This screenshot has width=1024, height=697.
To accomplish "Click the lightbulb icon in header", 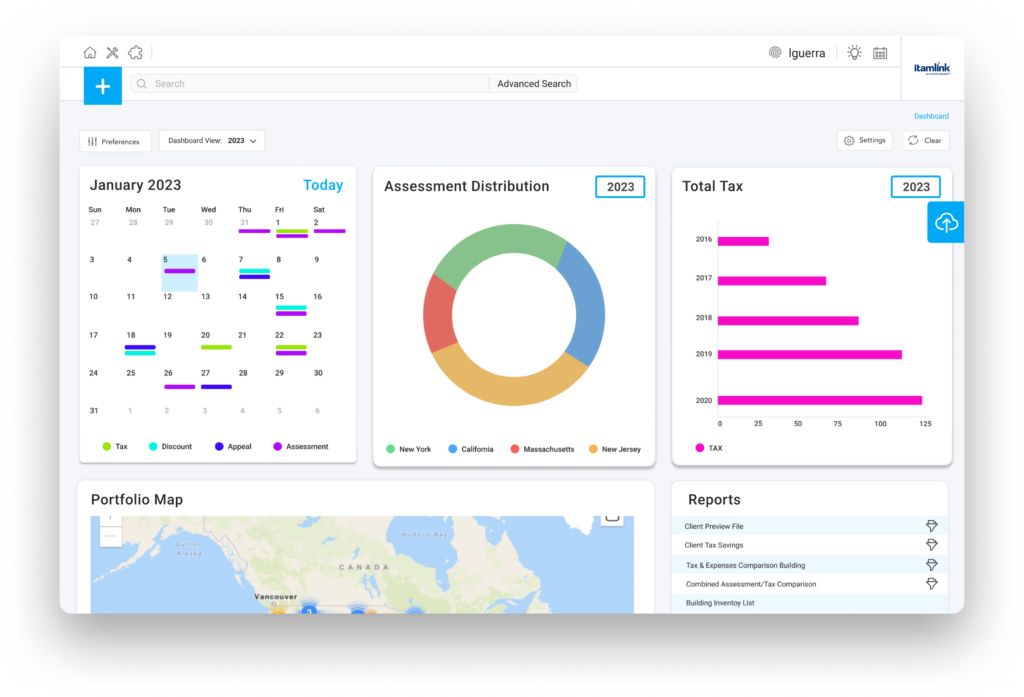I will pos(854,53).
